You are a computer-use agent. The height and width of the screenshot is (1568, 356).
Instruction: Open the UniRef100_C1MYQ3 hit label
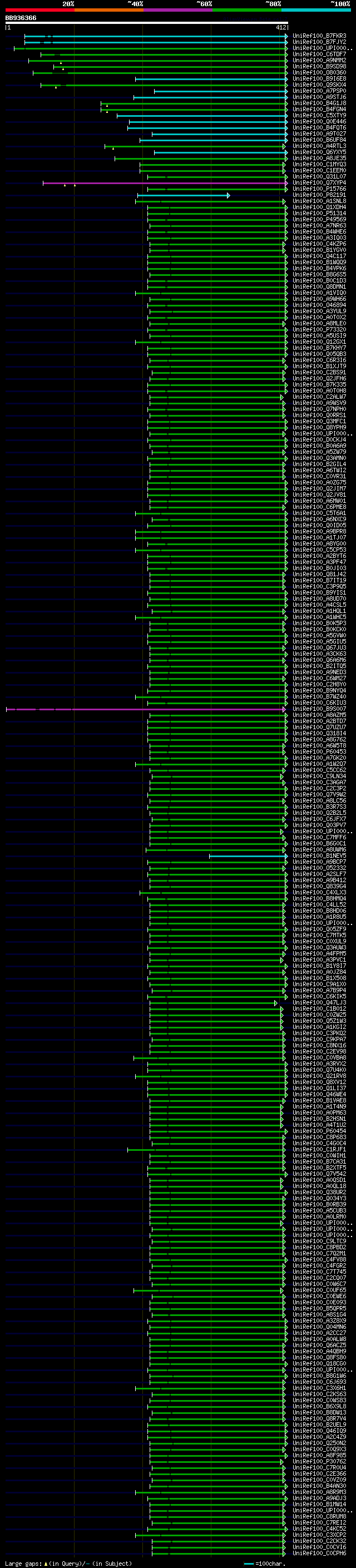(319, 164)
